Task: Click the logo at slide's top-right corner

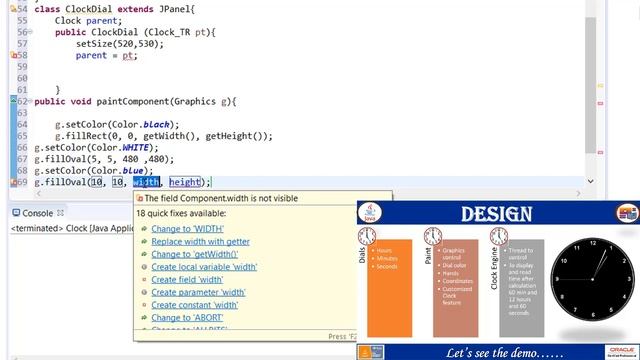Action: pyautogui.click(x=627, y=213)
